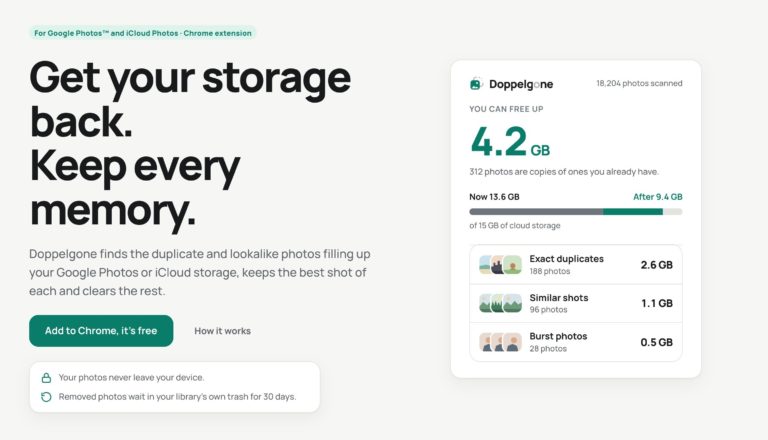Click the 'After 9.4 GB' label
768x440 pixels.
click(657, 196)
